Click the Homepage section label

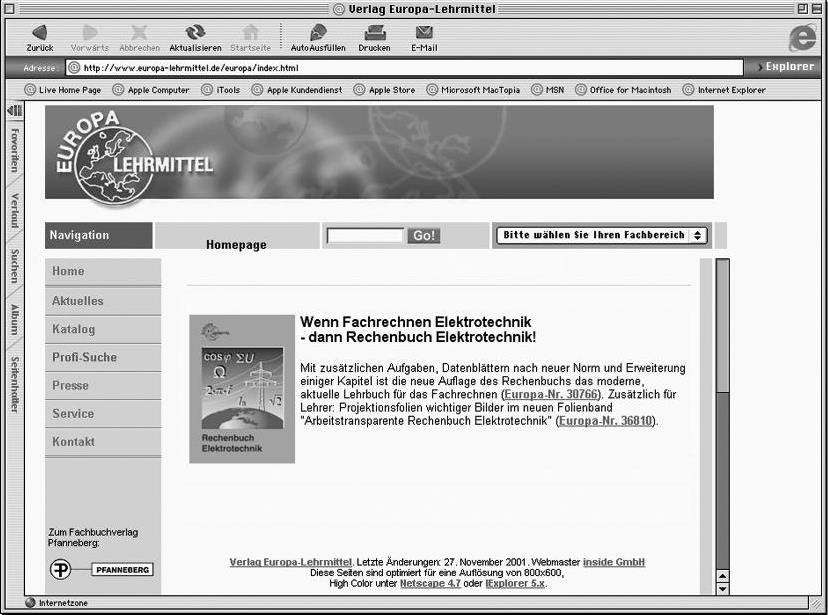tap(237, 244)
